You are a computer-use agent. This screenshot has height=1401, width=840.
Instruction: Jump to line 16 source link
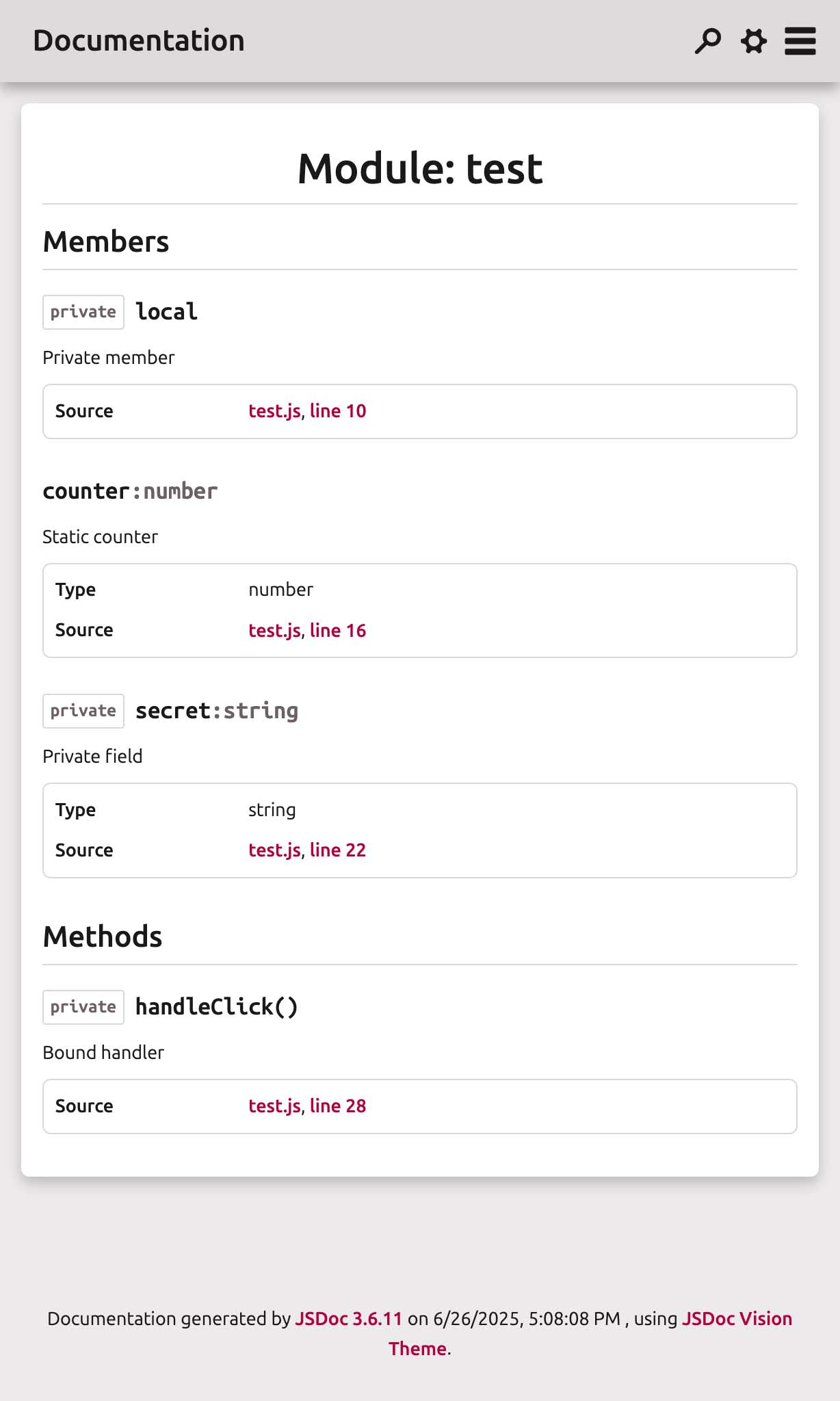(x=338, y=631)
